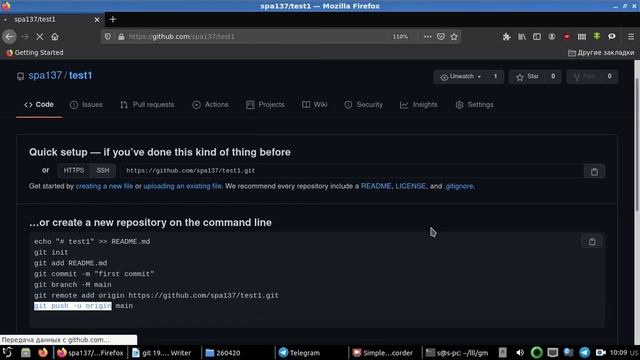Viewport: 640px width, 360px height.
Task: Click the green circle tray icon
Action: [536, 352]
